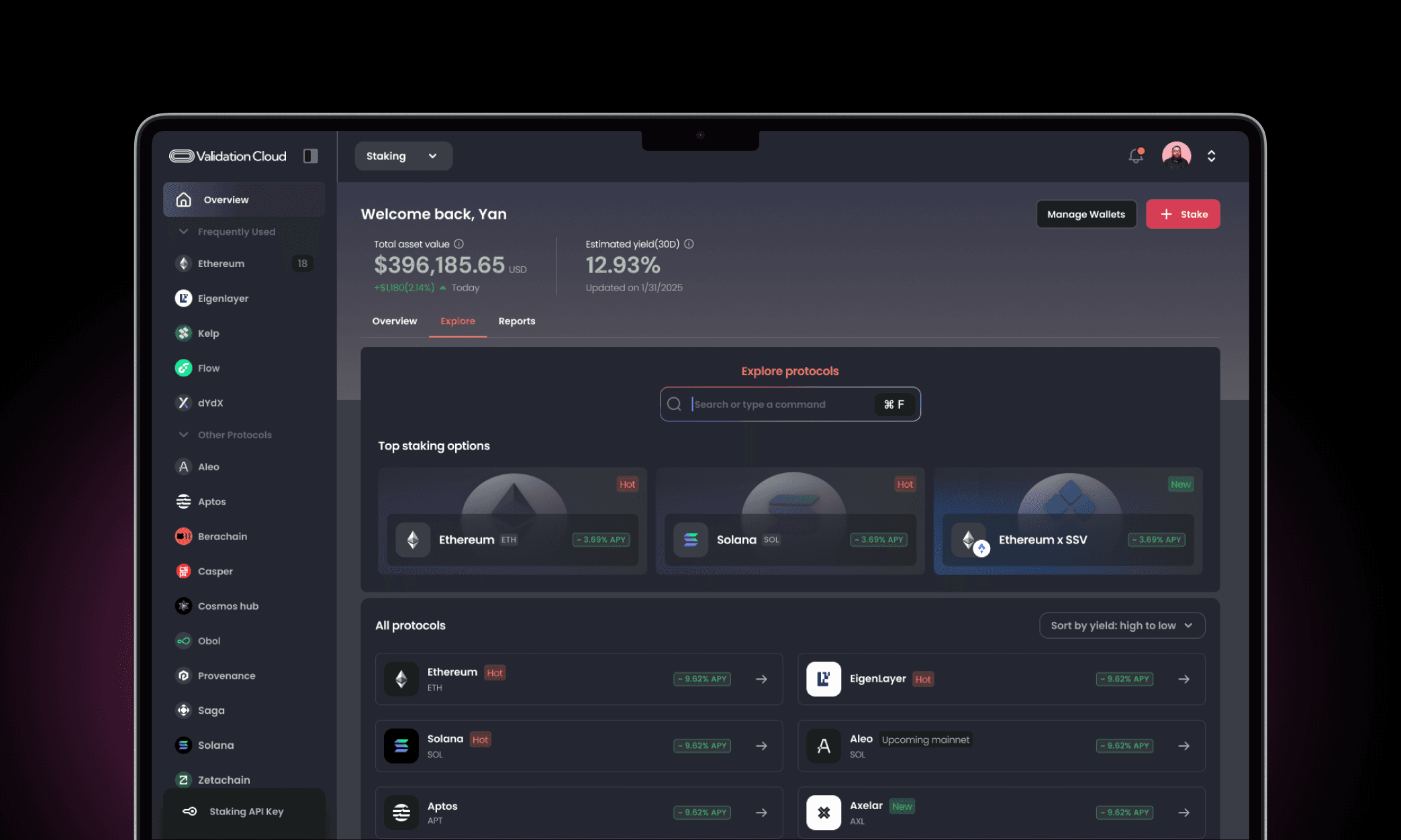
Task: Click the Manage Wallets button
Action: point(1085,215)
